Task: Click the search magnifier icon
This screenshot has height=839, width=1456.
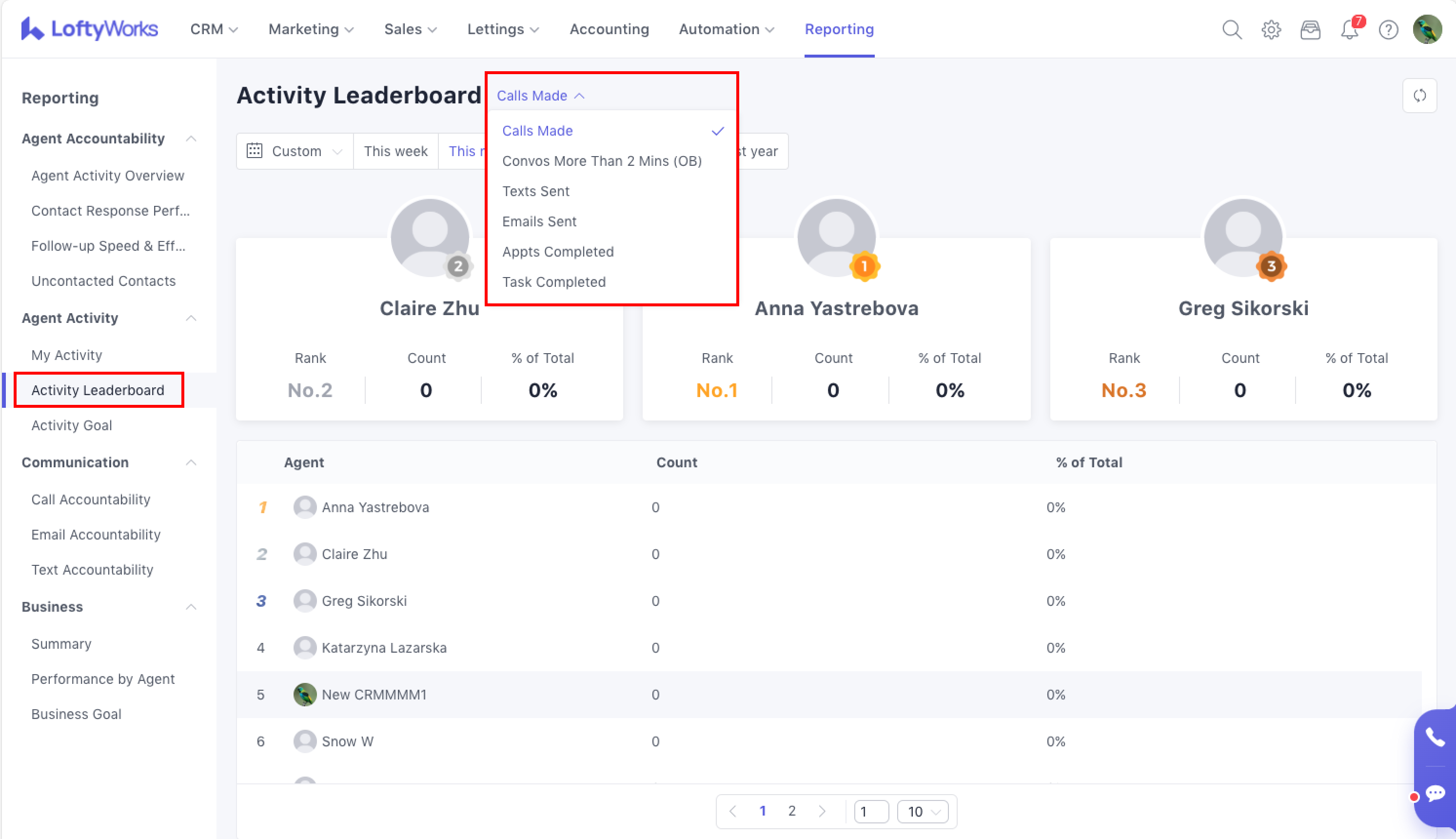Action: pyautogui.click(x=1231, y=29)
